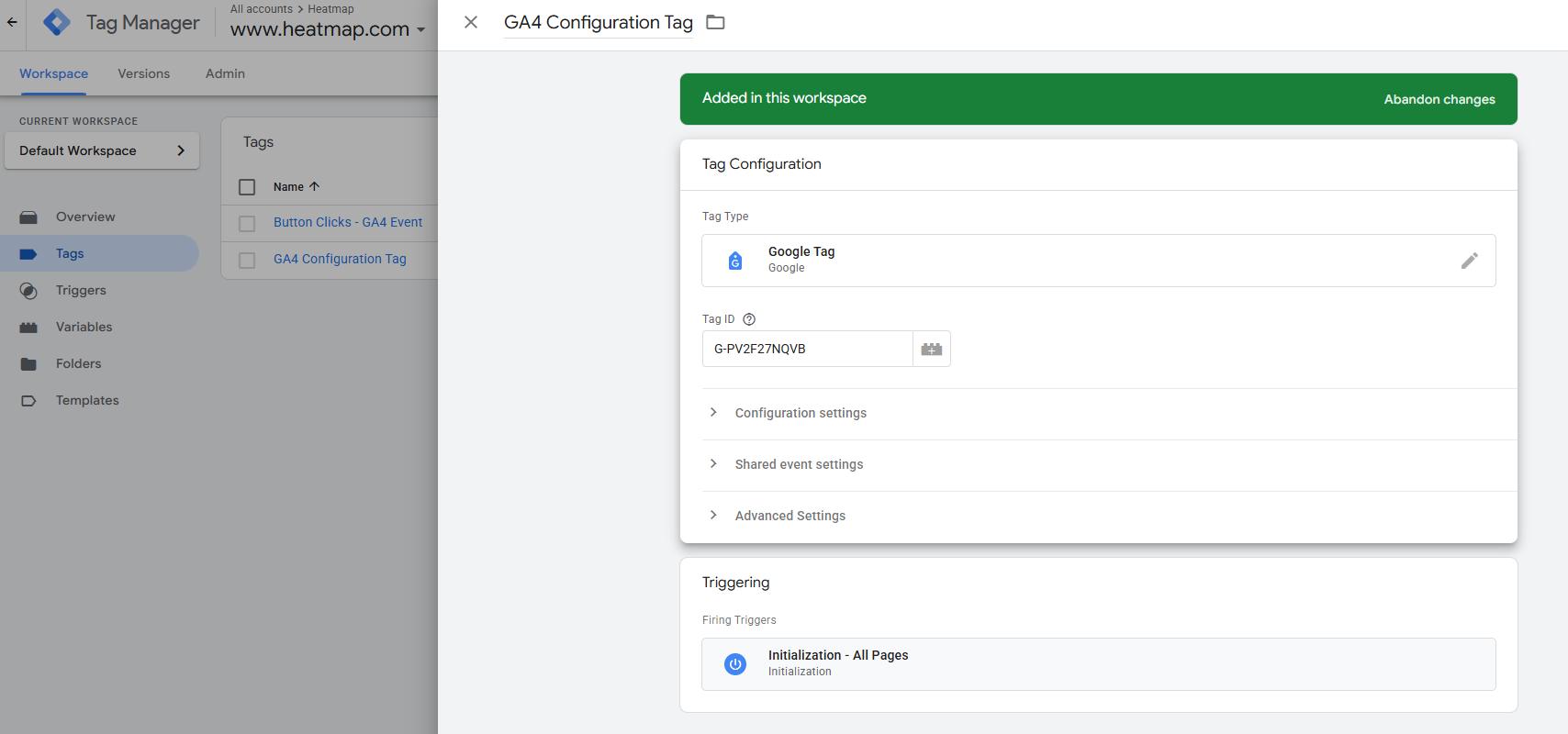Open the Default Workspace selector
The width and height of the screenshot is (1568, 734).
pos(102,150)
